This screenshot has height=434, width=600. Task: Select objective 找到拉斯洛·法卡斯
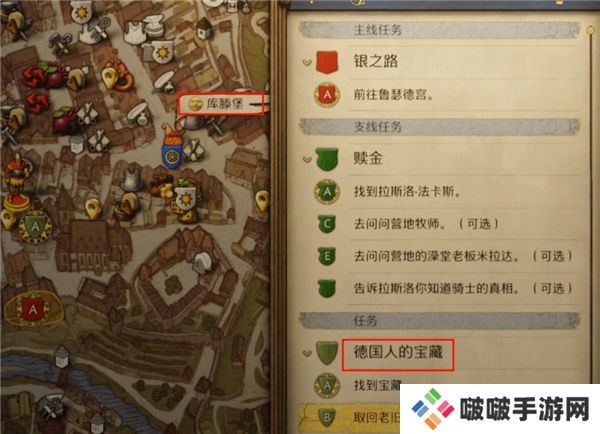point(407,191)
